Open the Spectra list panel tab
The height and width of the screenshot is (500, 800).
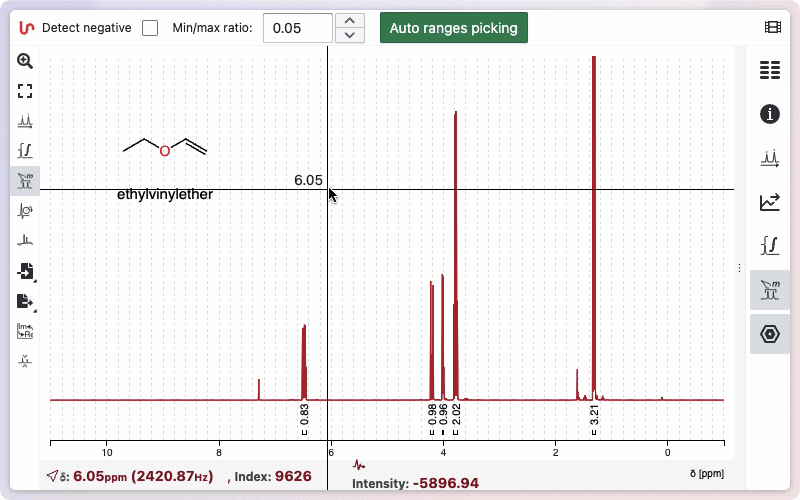[769, 70]
